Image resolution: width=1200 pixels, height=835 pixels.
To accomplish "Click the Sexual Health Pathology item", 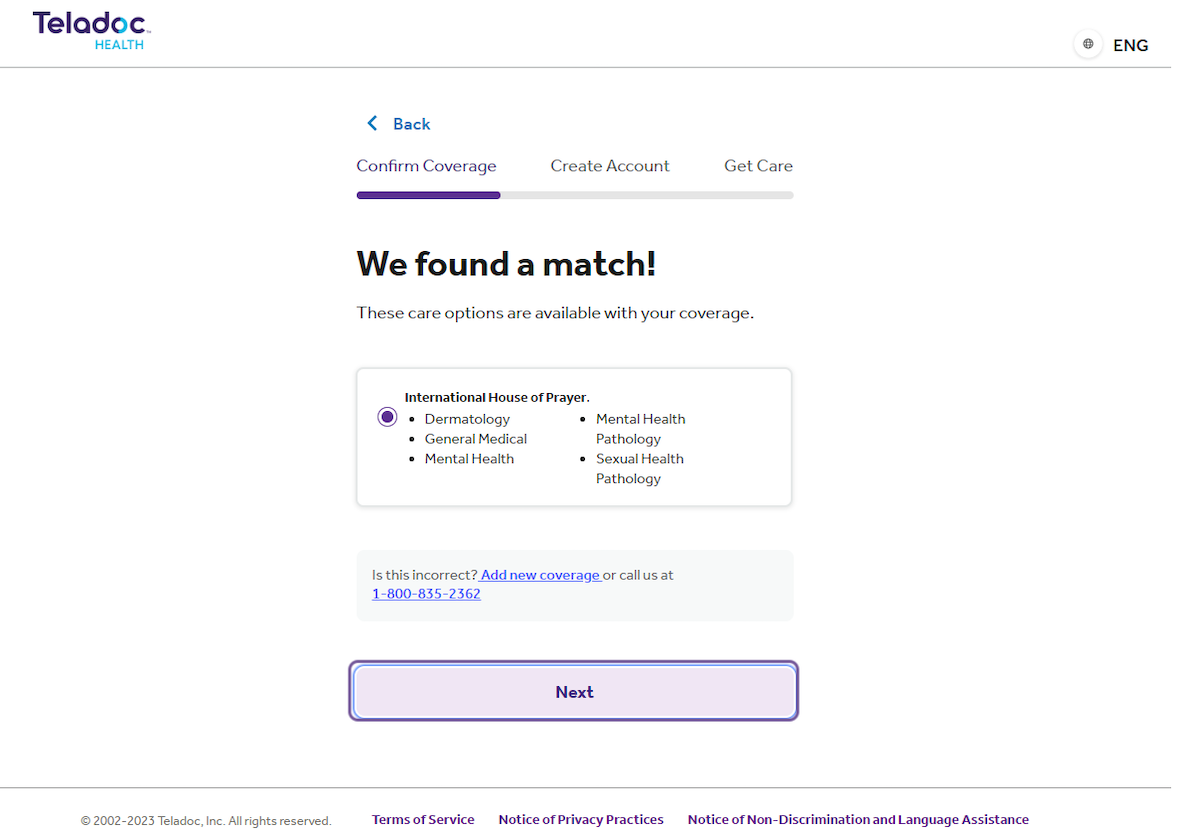I will point(640,469).
